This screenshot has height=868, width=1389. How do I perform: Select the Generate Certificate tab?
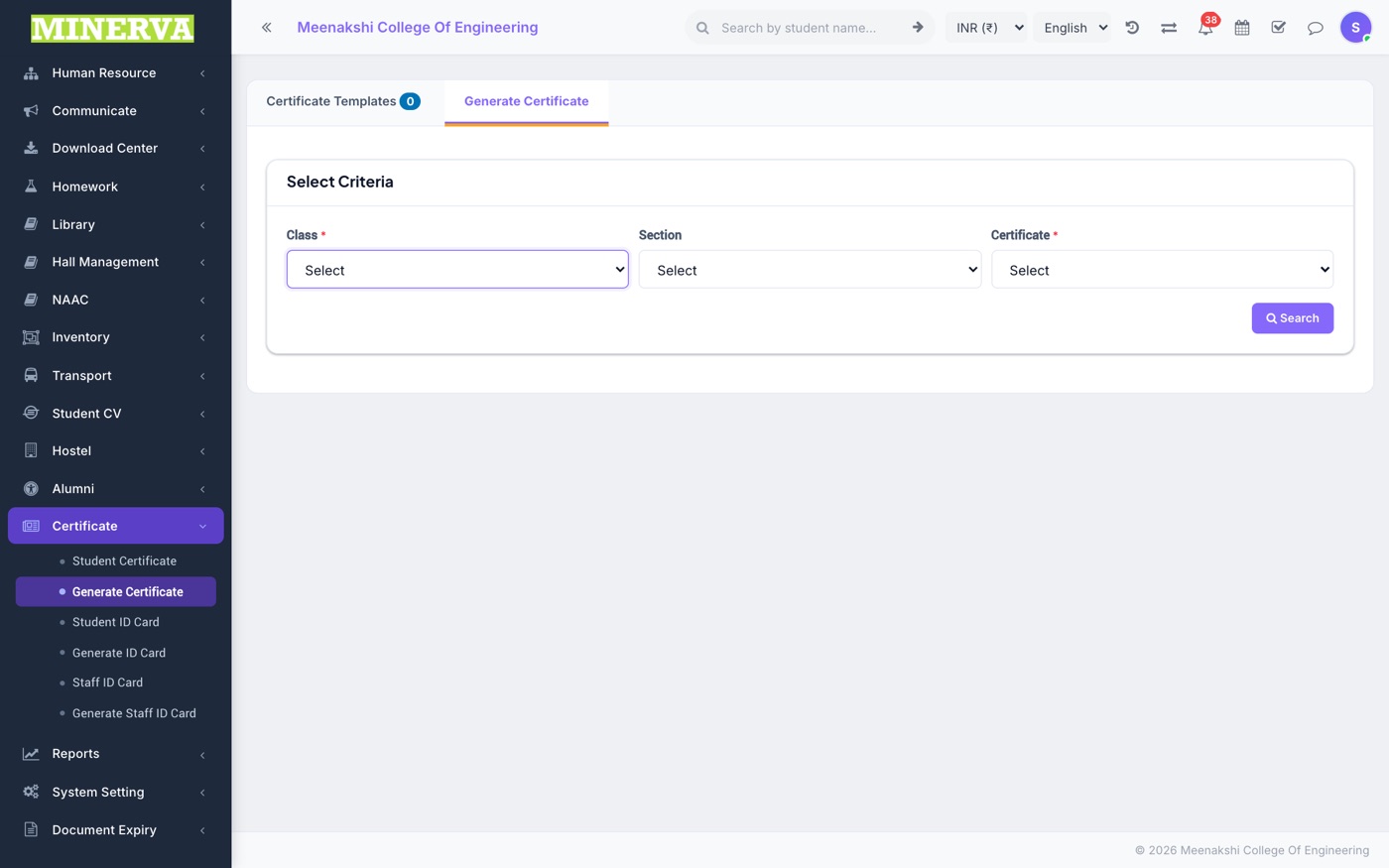tap(527, 101)
